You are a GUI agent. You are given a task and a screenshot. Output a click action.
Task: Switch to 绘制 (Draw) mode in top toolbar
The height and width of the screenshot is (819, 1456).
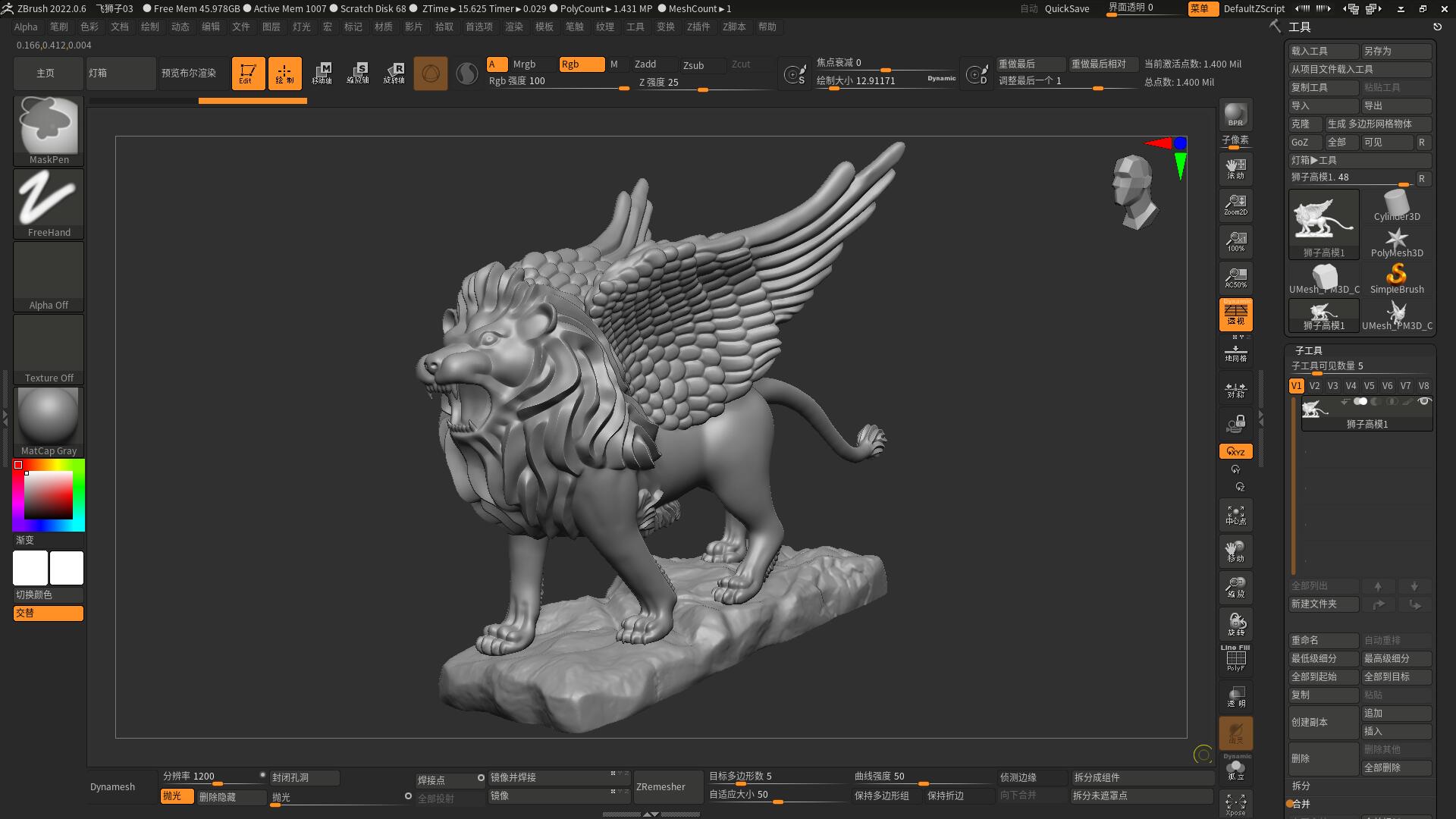point(284,73)
